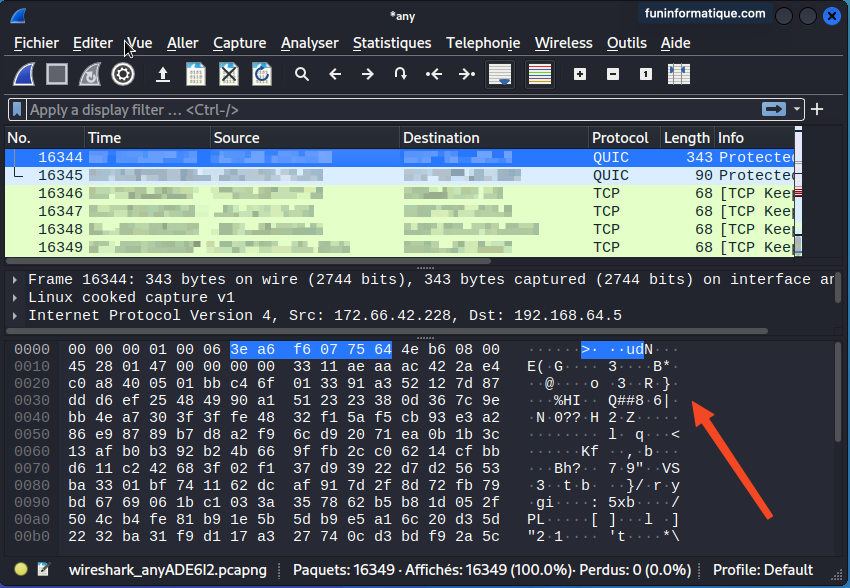Sort packets by the Source column
Screen dimensions: 850x588
coord(305,138)
